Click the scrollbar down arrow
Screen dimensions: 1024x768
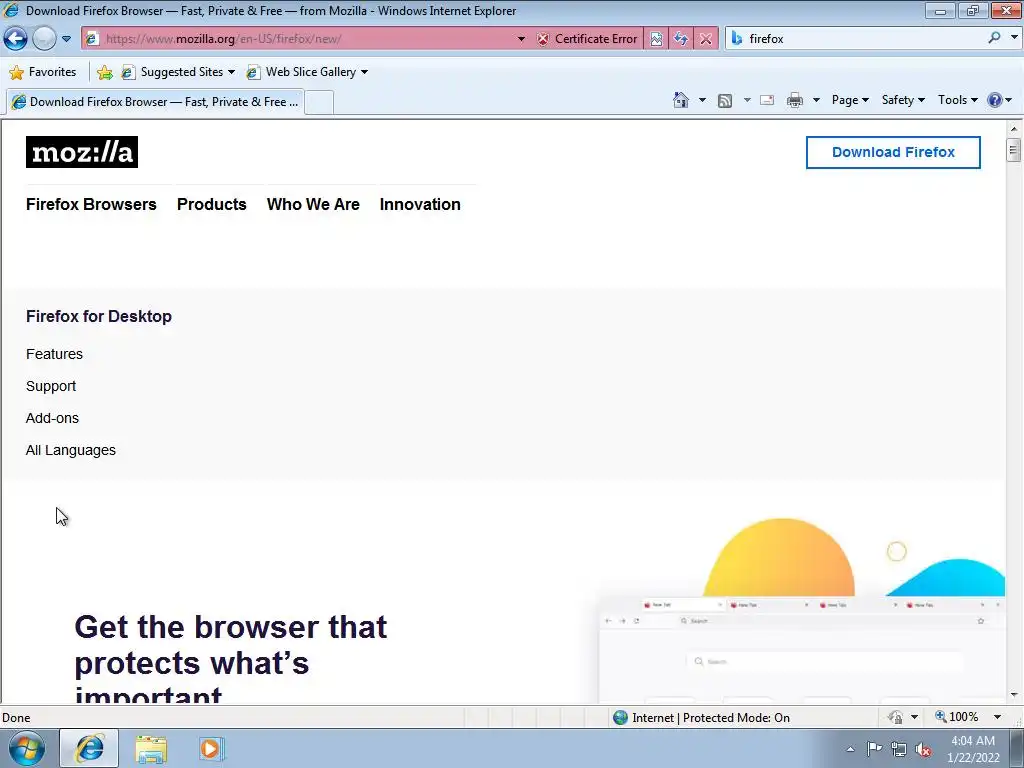[1014, 694]
